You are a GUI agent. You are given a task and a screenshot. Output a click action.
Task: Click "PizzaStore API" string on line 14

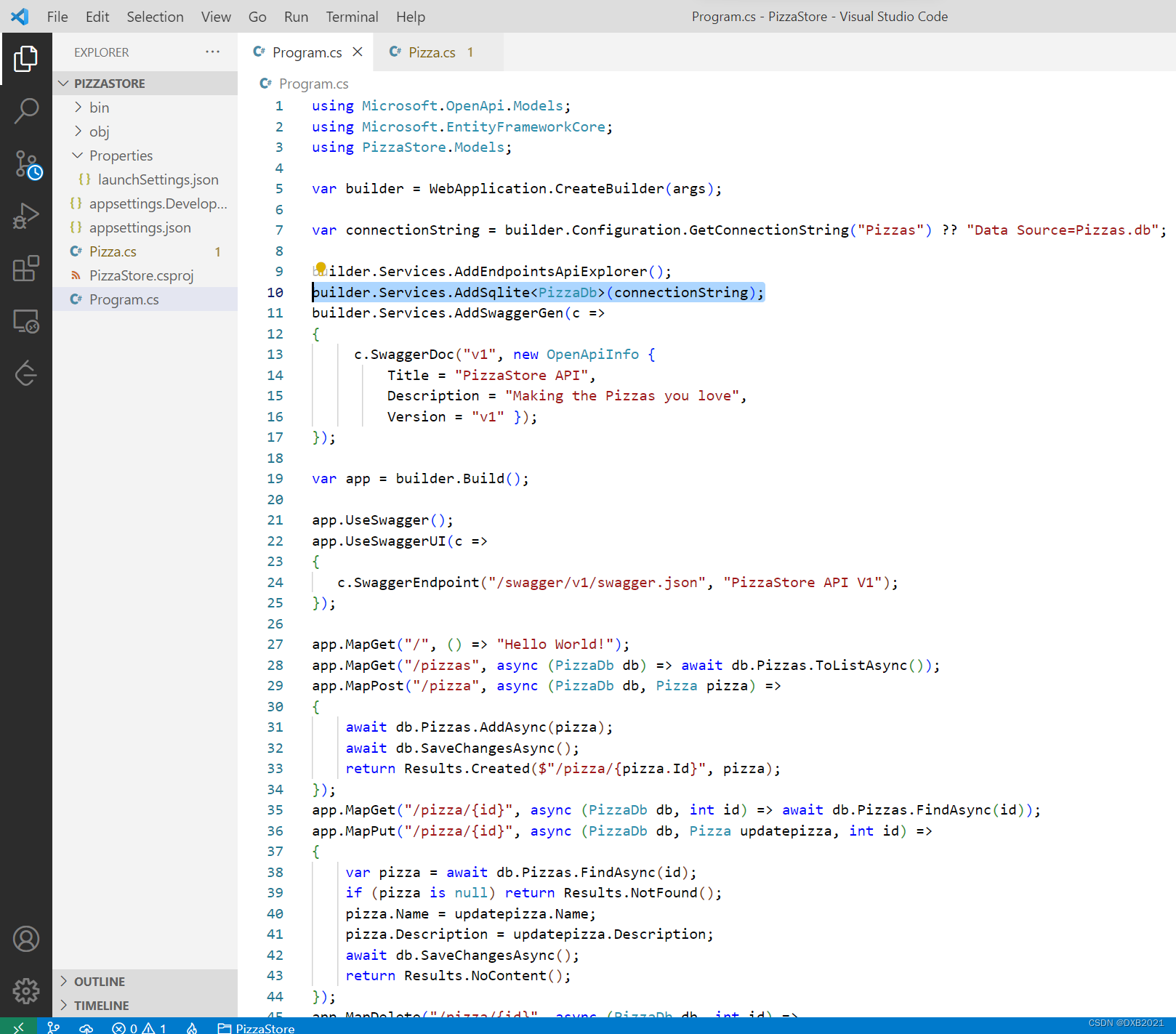click(x=521, y=376)
